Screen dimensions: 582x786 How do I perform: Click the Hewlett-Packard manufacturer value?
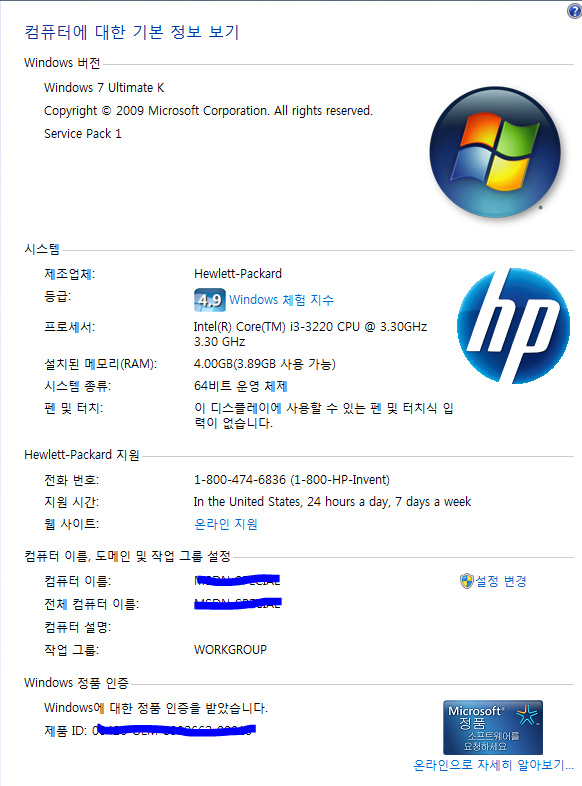click(x=238, y=274)
